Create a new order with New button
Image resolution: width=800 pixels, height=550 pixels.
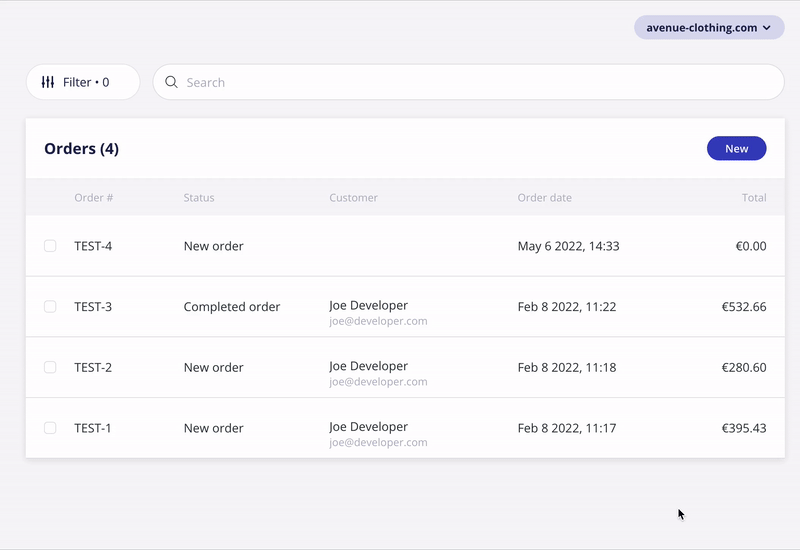pos(736,148)
